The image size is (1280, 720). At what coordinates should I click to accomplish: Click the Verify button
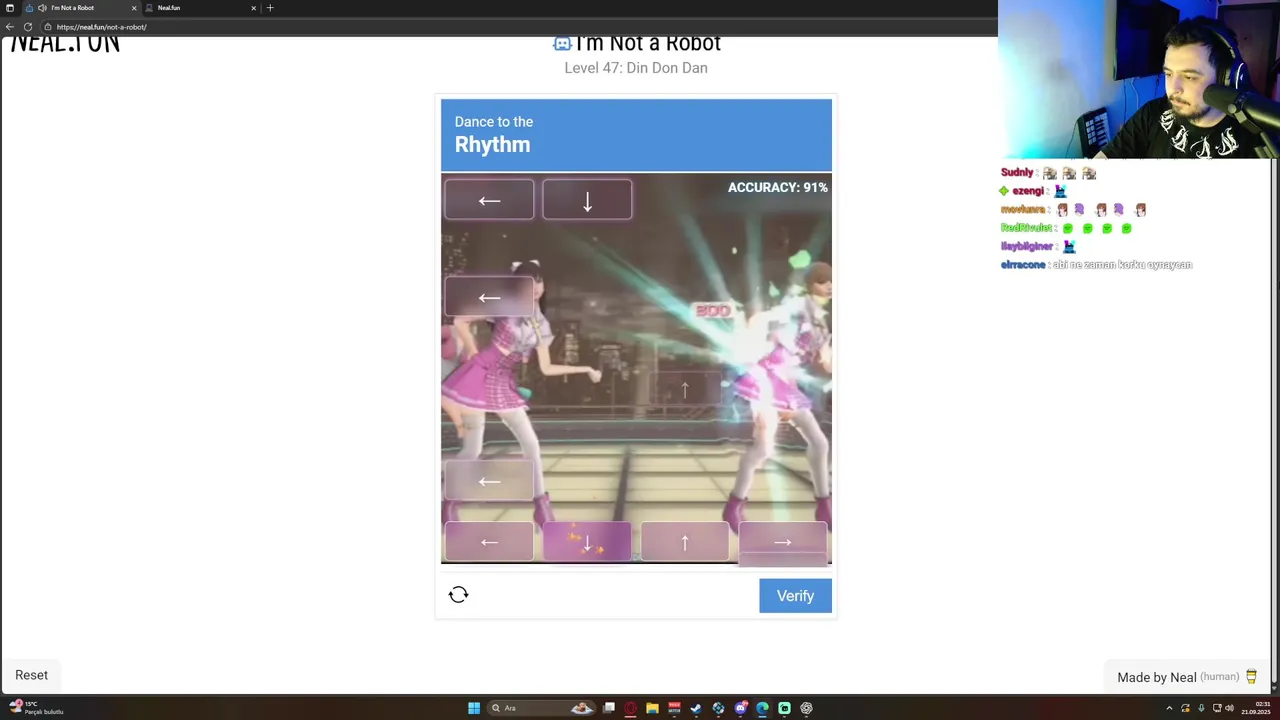click(795, 595)
